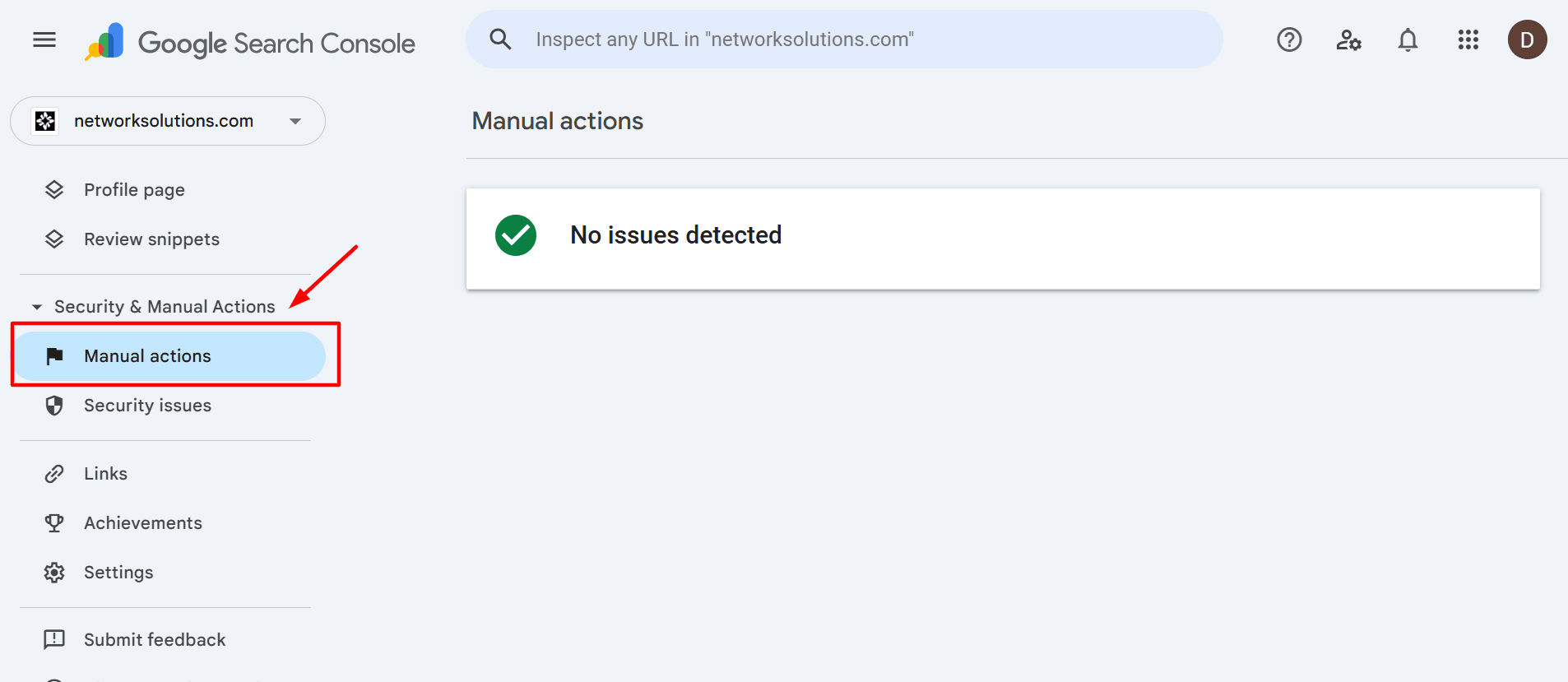The height and width of the screenshot is (682, 1568).
Task: Open the help question mark icon
Action: (x=1288, y=39)
